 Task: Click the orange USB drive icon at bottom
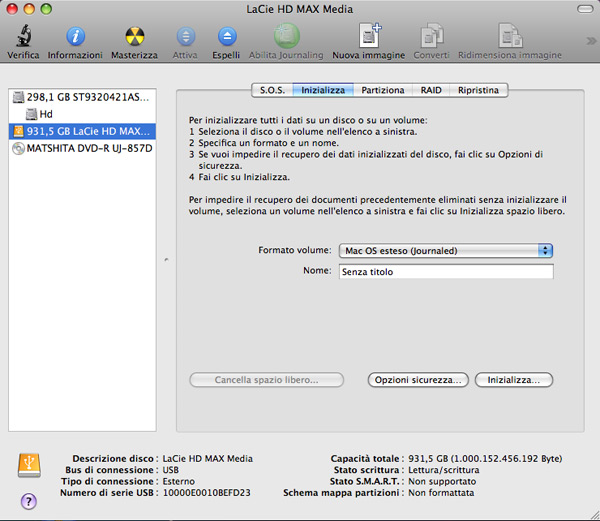29,465
